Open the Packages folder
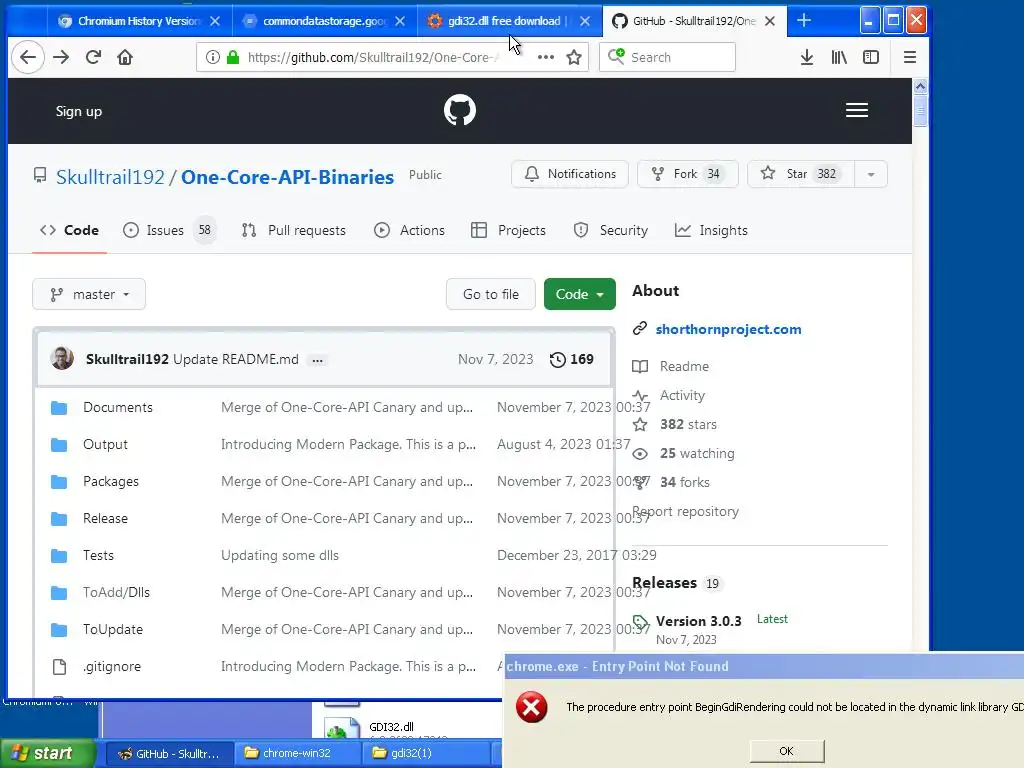Screen dimensions: 1024x768 [111, 482]
